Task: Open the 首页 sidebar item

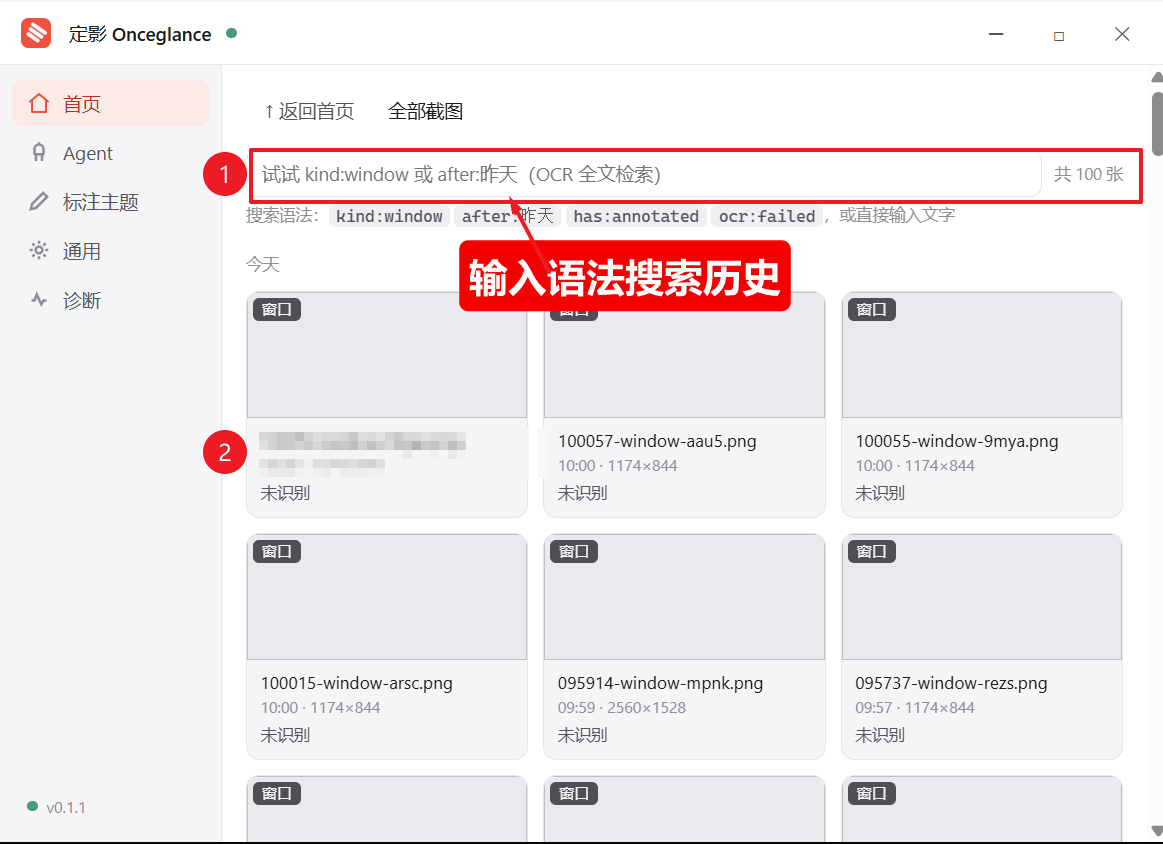Action: click(111, 103)
